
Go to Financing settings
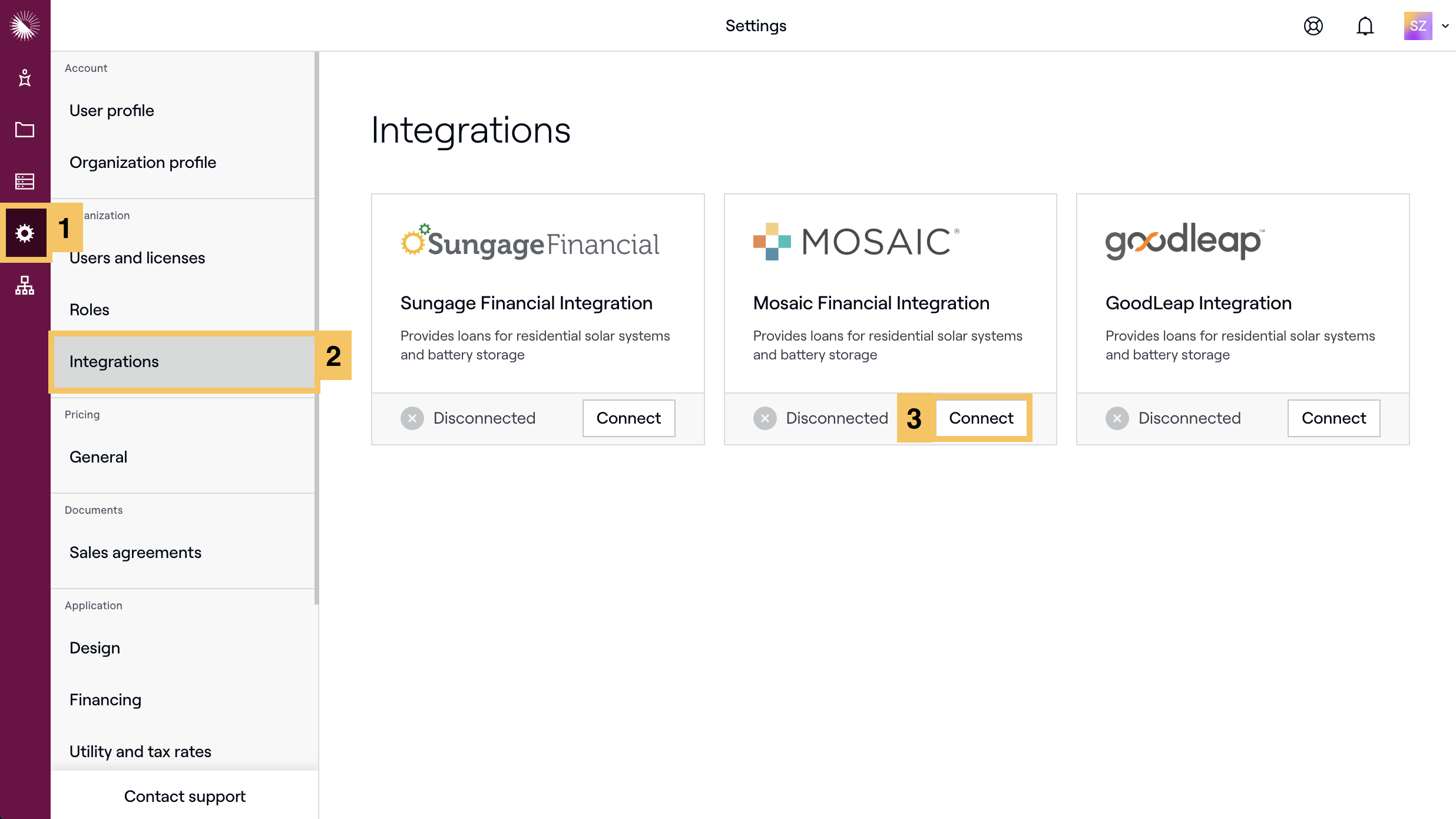click(105, 700)
